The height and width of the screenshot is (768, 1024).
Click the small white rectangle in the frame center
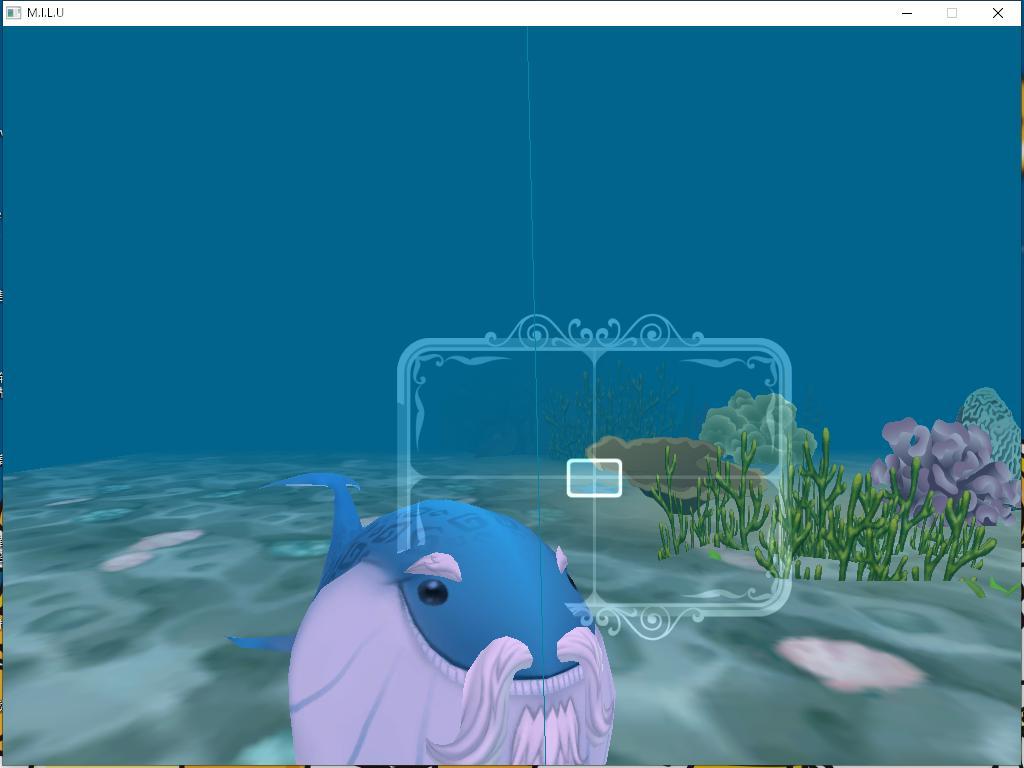coord(594,478)
